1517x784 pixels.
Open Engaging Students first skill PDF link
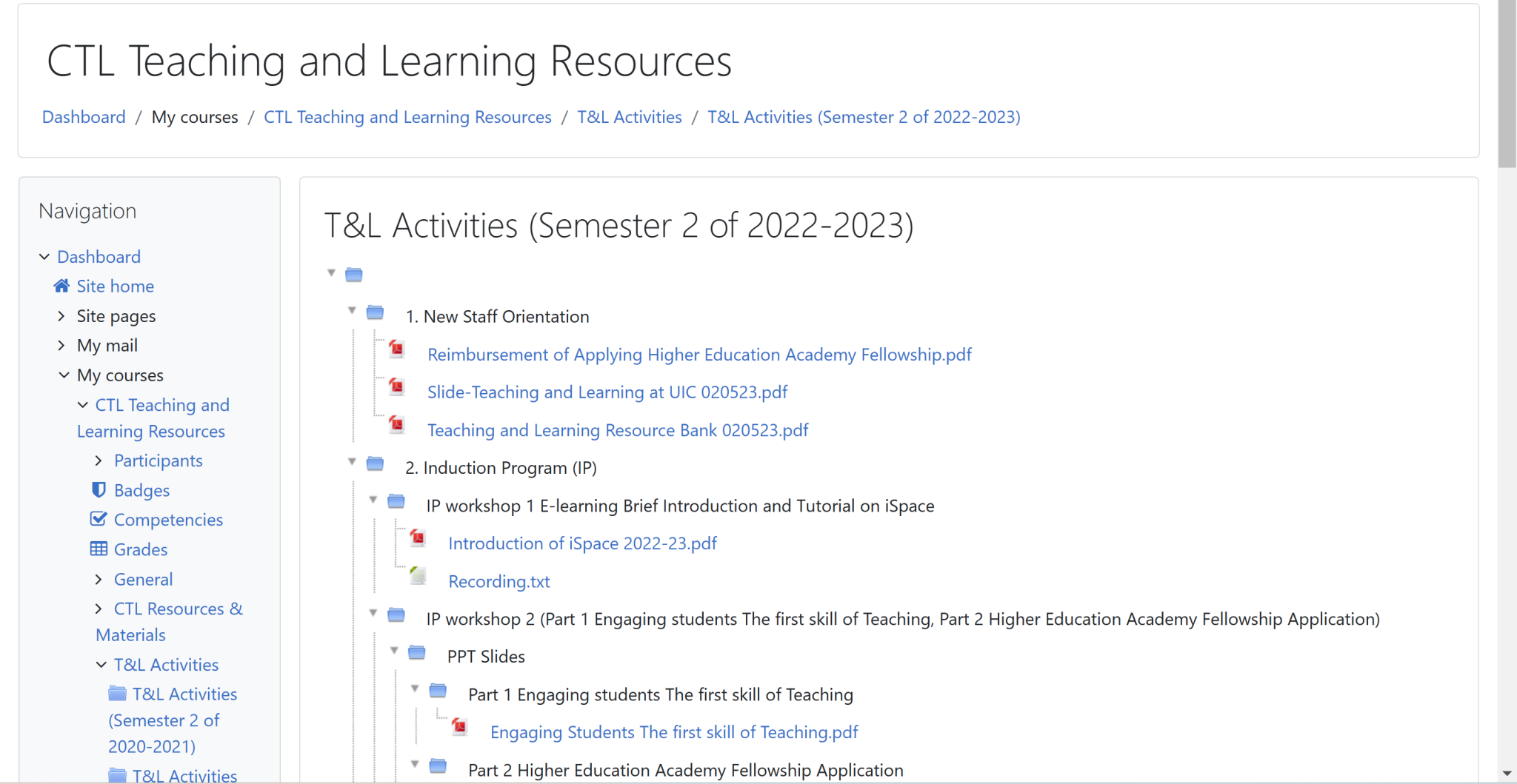tap(673, 732)
